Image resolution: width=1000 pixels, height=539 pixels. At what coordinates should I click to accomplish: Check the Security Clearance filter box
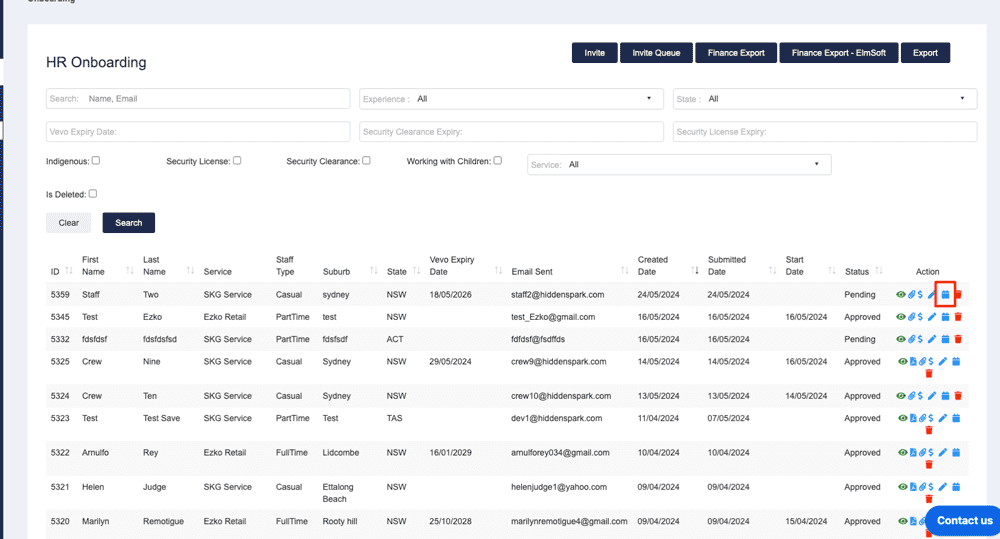tap(366, 161)
